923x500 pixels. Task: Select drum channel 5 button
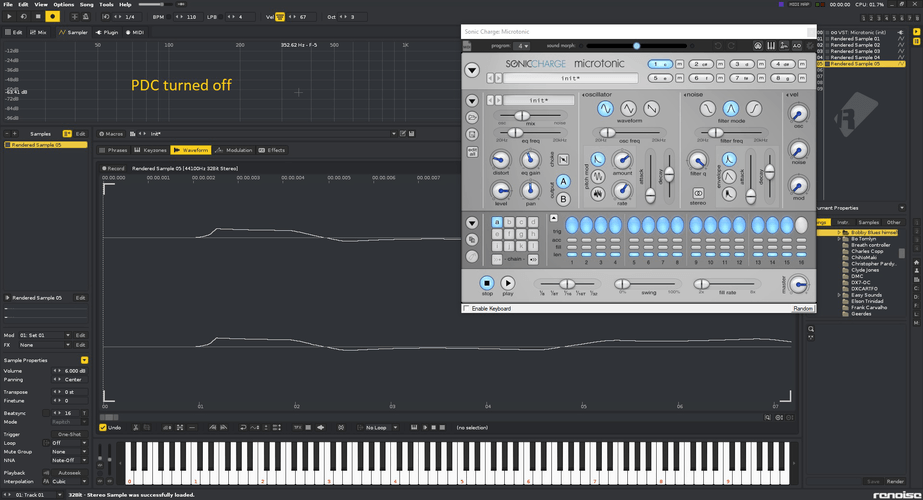[660, 78]
